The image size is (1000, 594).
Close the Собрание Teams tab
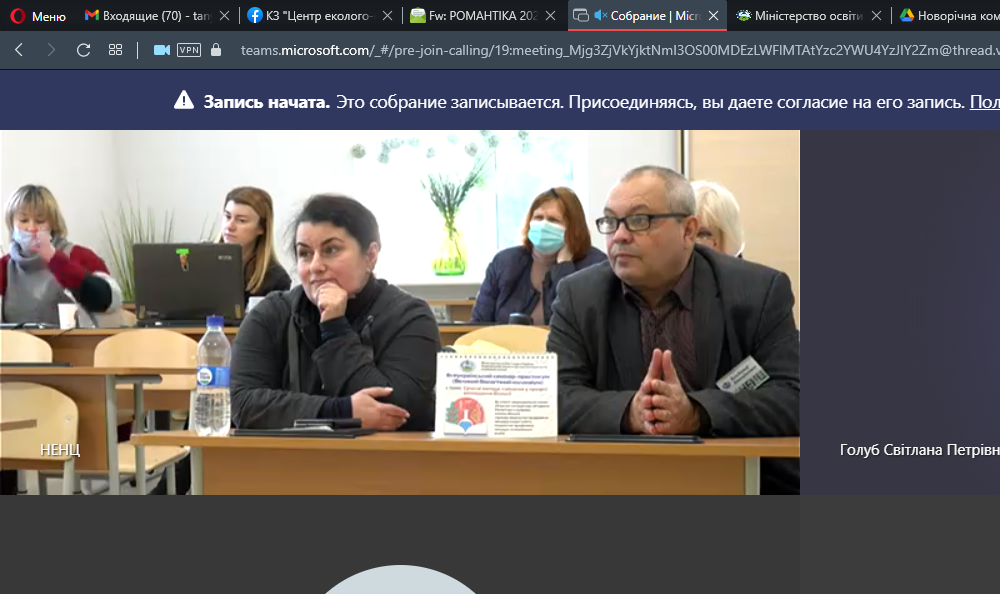[714, 15]
